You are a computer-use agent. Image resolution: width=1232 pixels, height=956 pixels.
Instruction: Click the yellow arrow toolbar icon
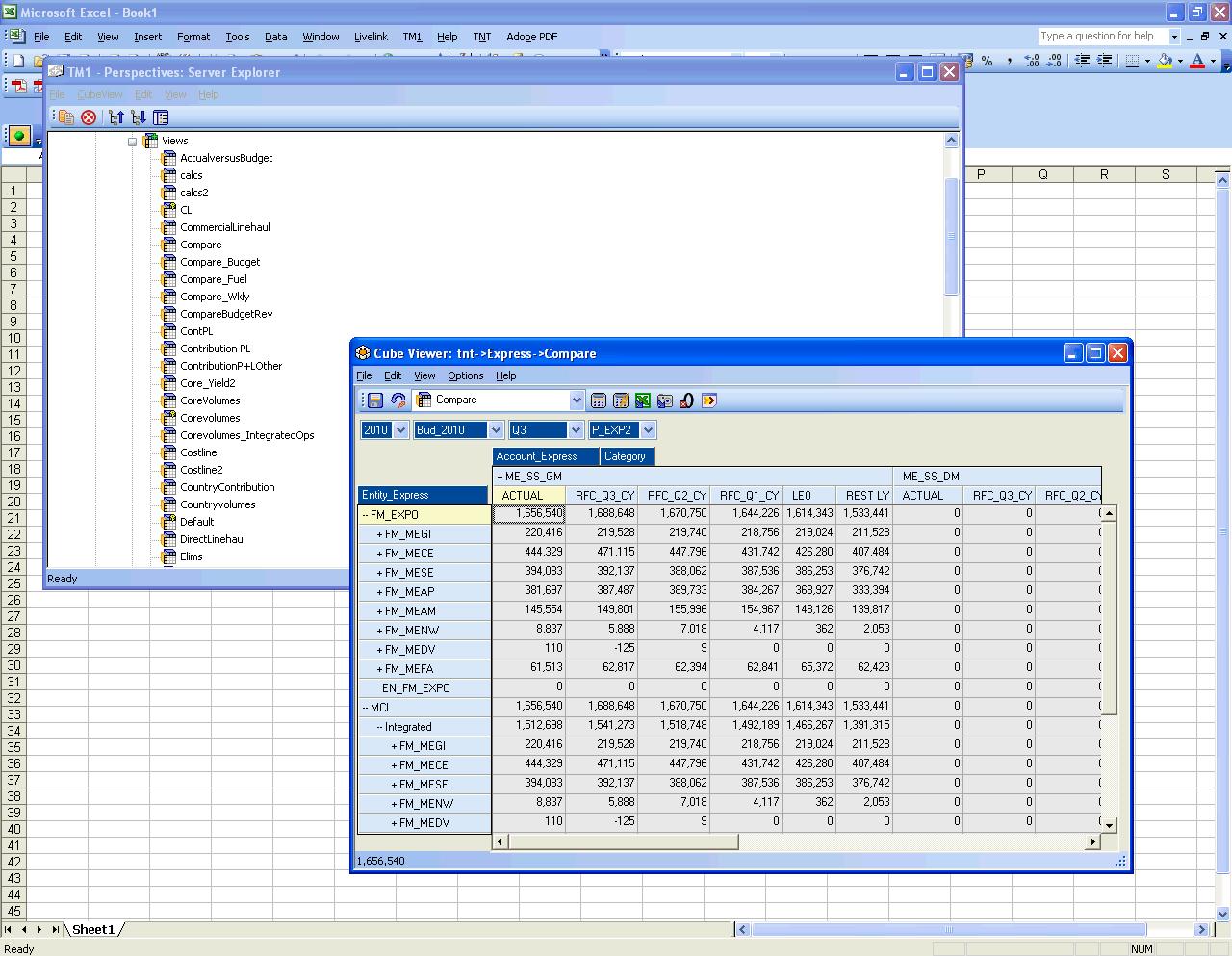[709, 400]
